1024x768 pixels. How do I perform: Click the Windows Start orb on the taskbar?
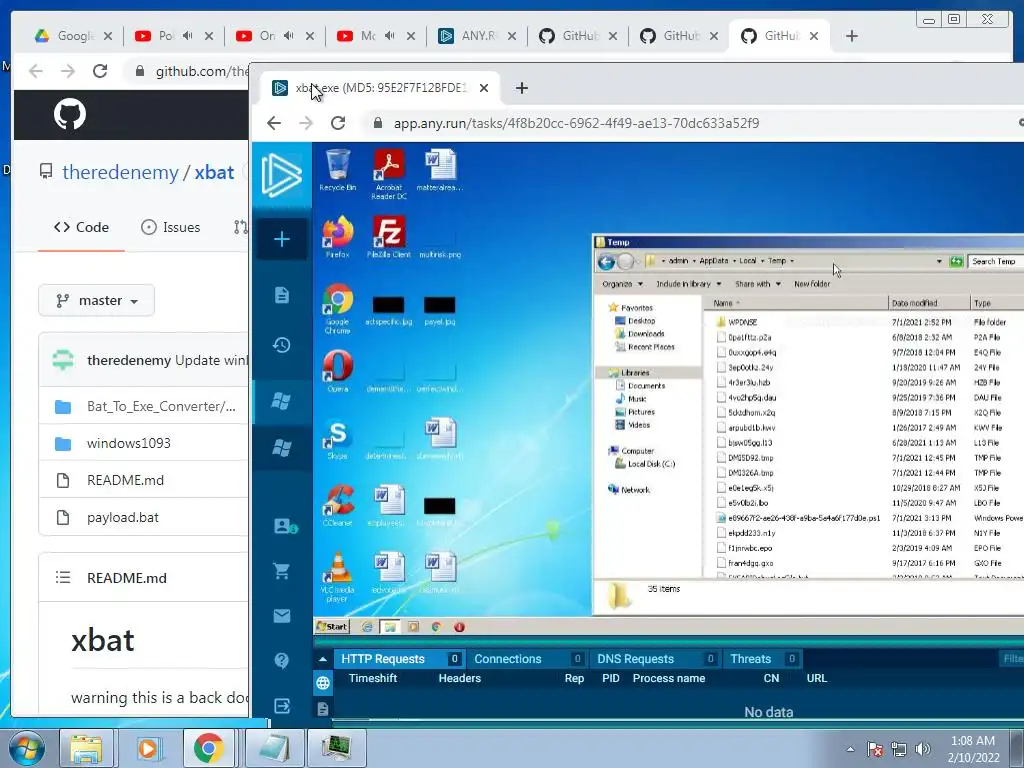pyautogui.click(x=26, y=748)
